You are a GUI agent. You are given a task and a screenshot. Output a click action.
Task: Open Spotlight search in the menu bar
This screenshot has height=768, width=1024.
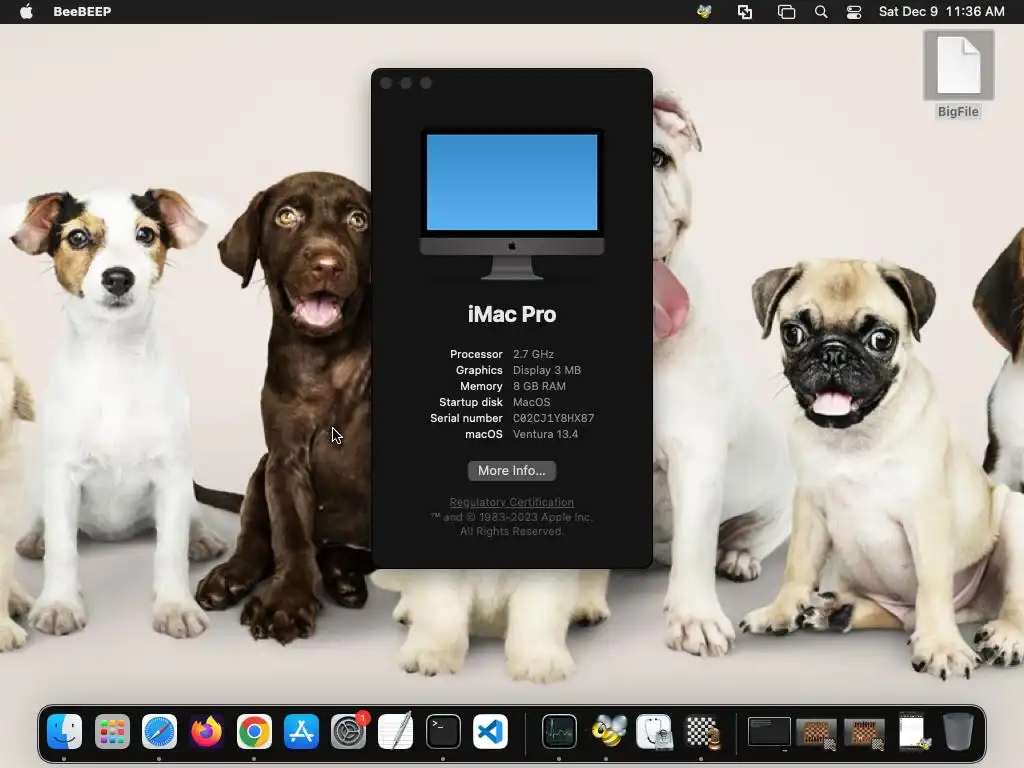click(821, 12)
